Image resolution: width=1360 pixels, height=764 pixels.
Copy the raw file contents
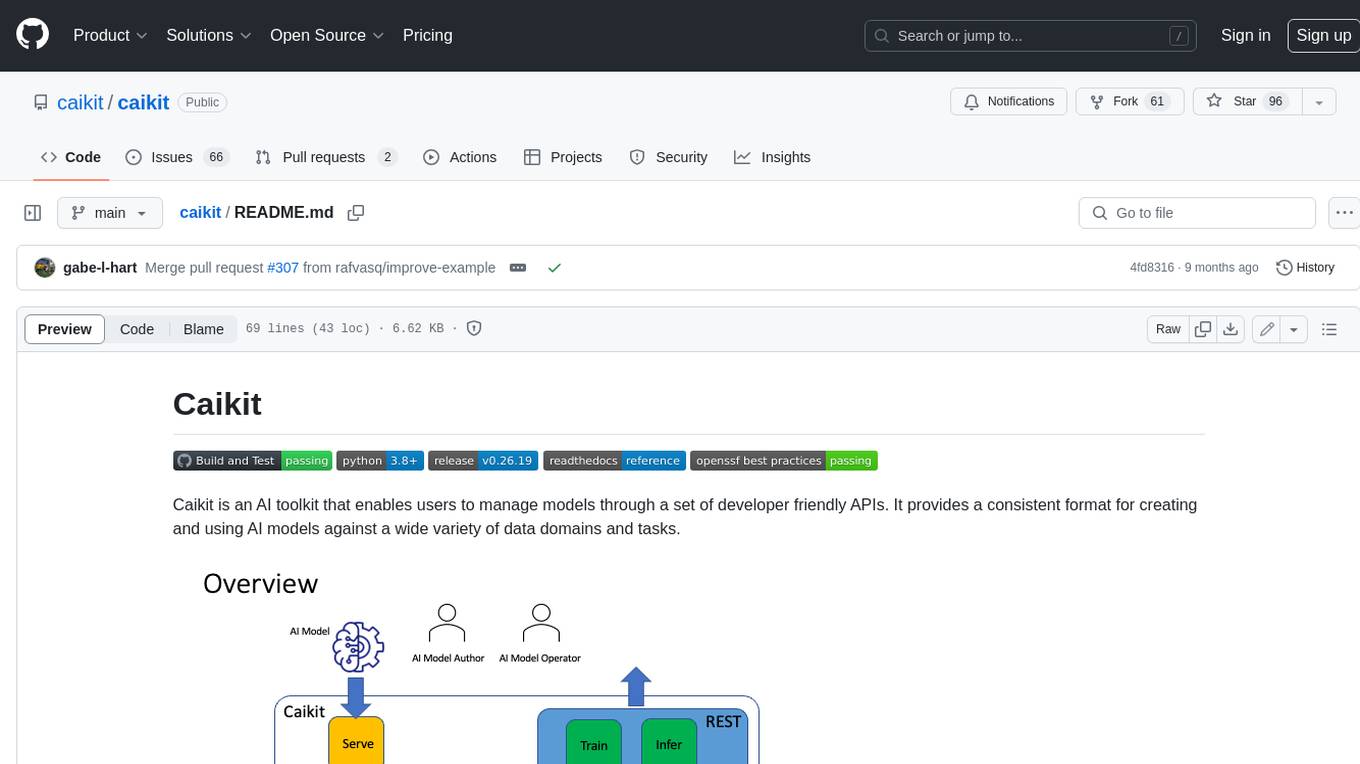click(1203, 329)
